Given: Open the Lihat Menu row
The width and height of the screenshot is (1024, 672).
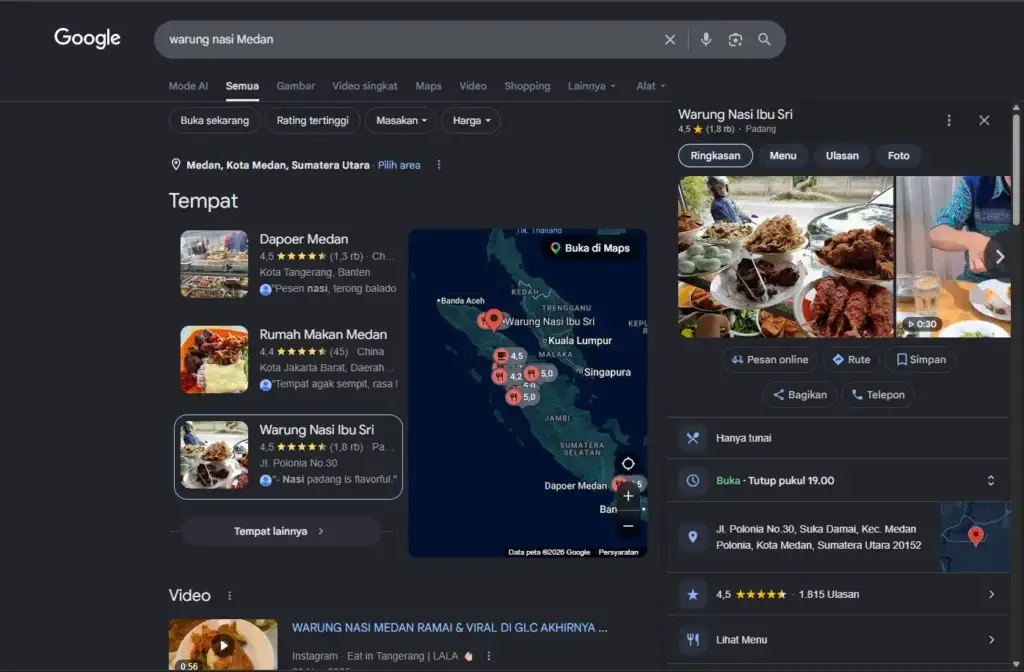Looking at the screenshot, I should [839, 640].
